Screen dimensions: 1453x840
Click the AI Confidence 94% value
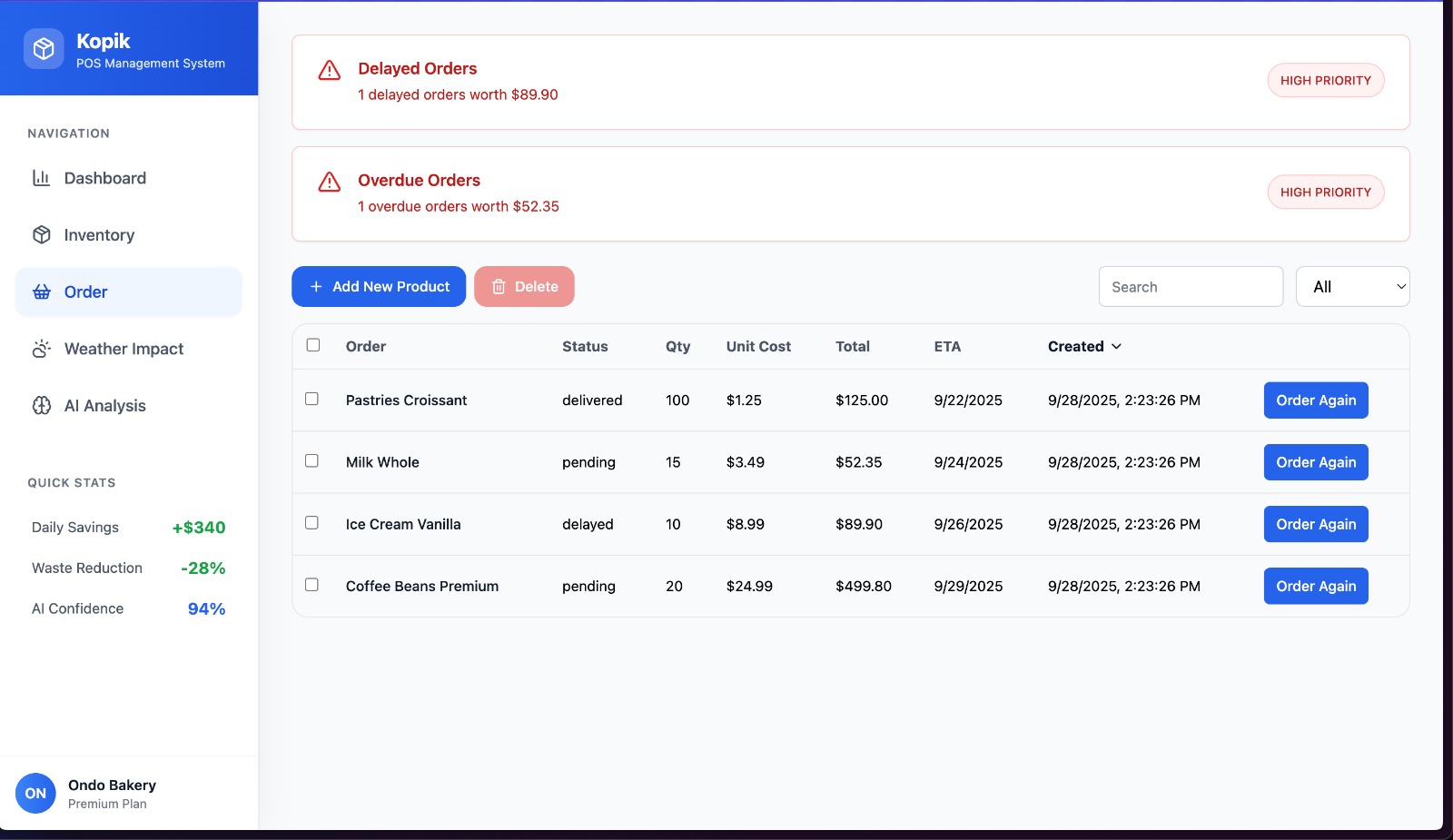[x=206, y=609]
